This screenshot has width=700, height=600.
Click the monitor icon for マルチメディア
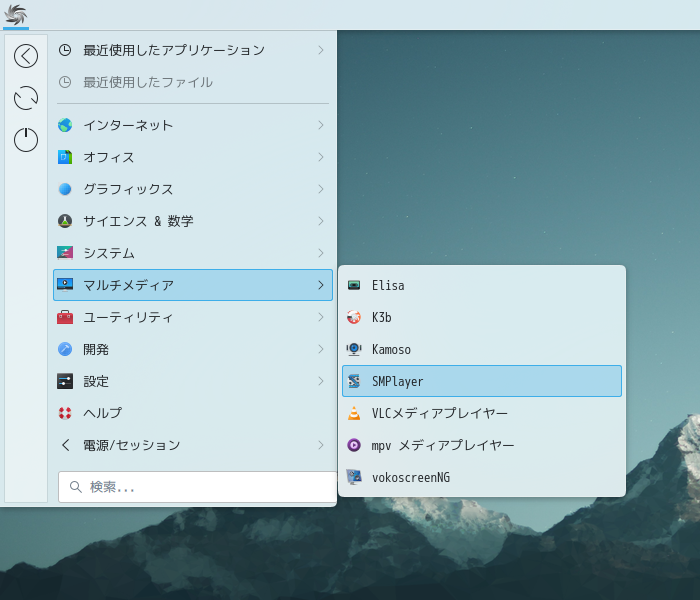(x=65, y=285)
